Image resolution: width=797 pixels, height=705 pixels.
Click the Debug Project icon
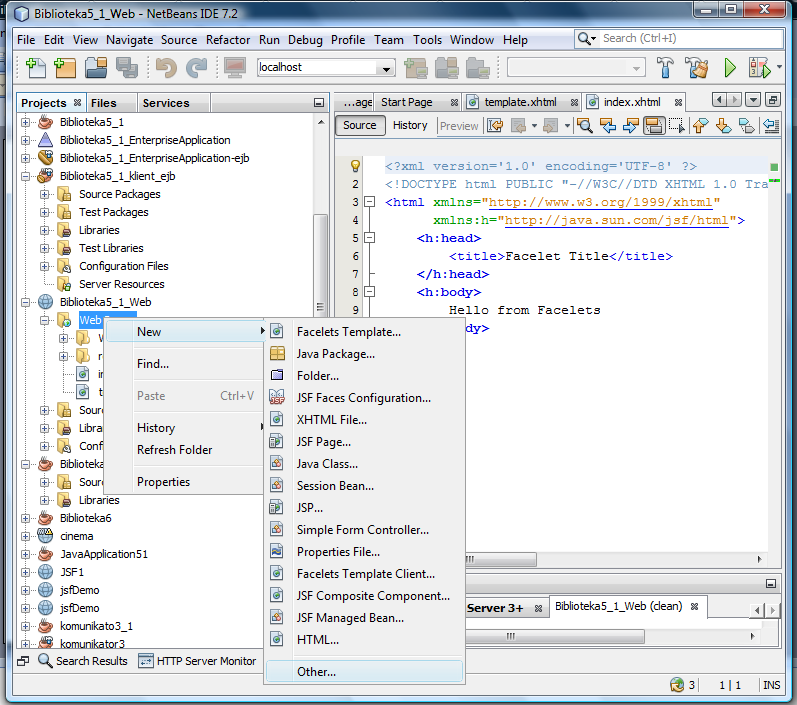point(760,68)
